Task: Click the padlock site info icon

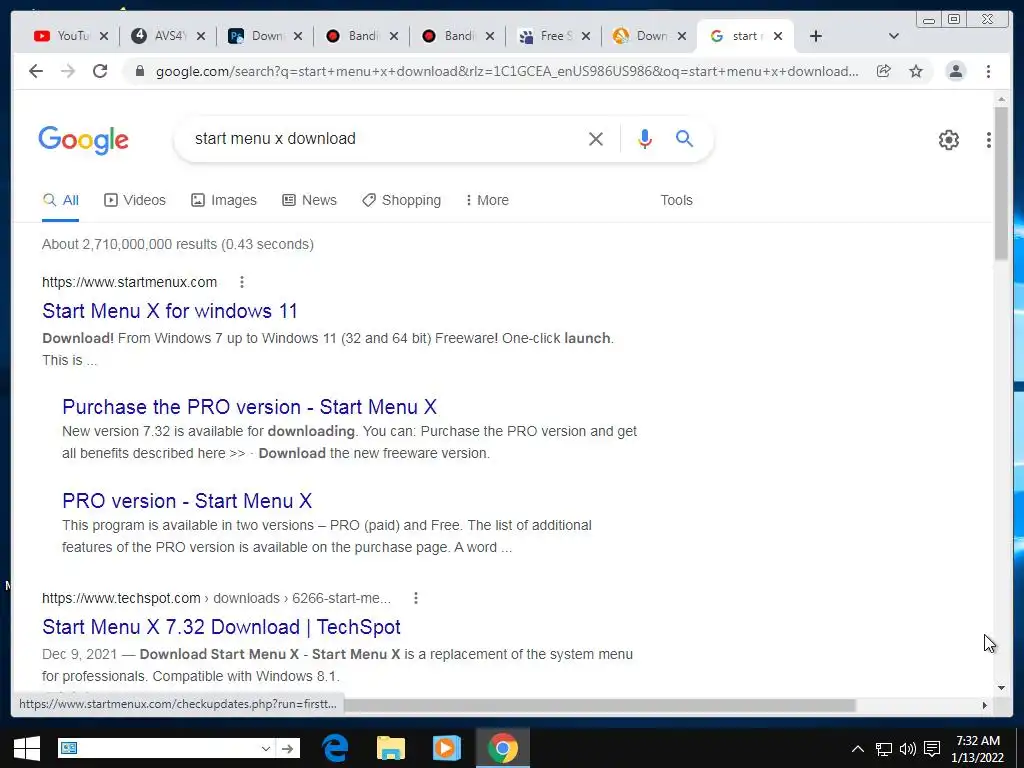Action: tap(139, 71)
